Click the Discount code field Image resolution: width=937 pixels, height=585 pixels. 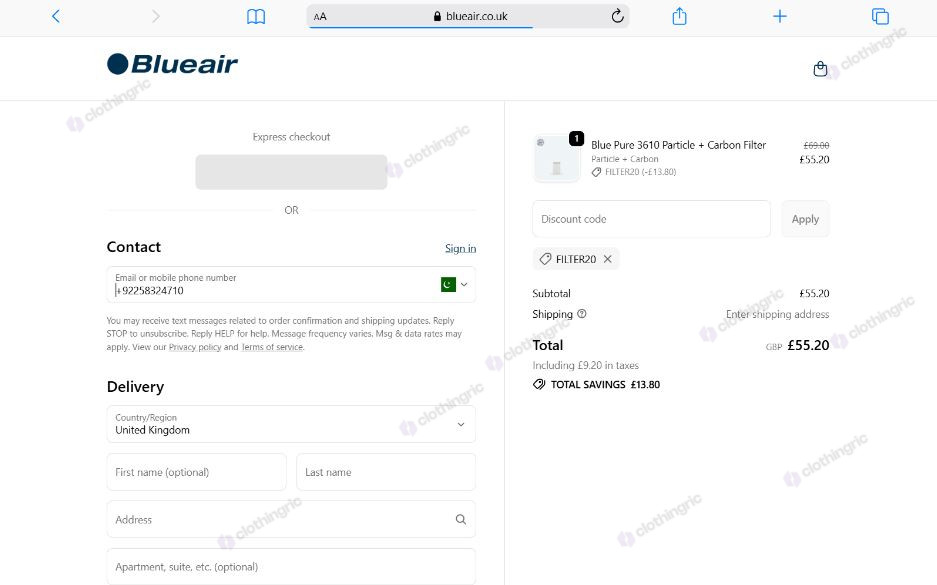point(651,219)
